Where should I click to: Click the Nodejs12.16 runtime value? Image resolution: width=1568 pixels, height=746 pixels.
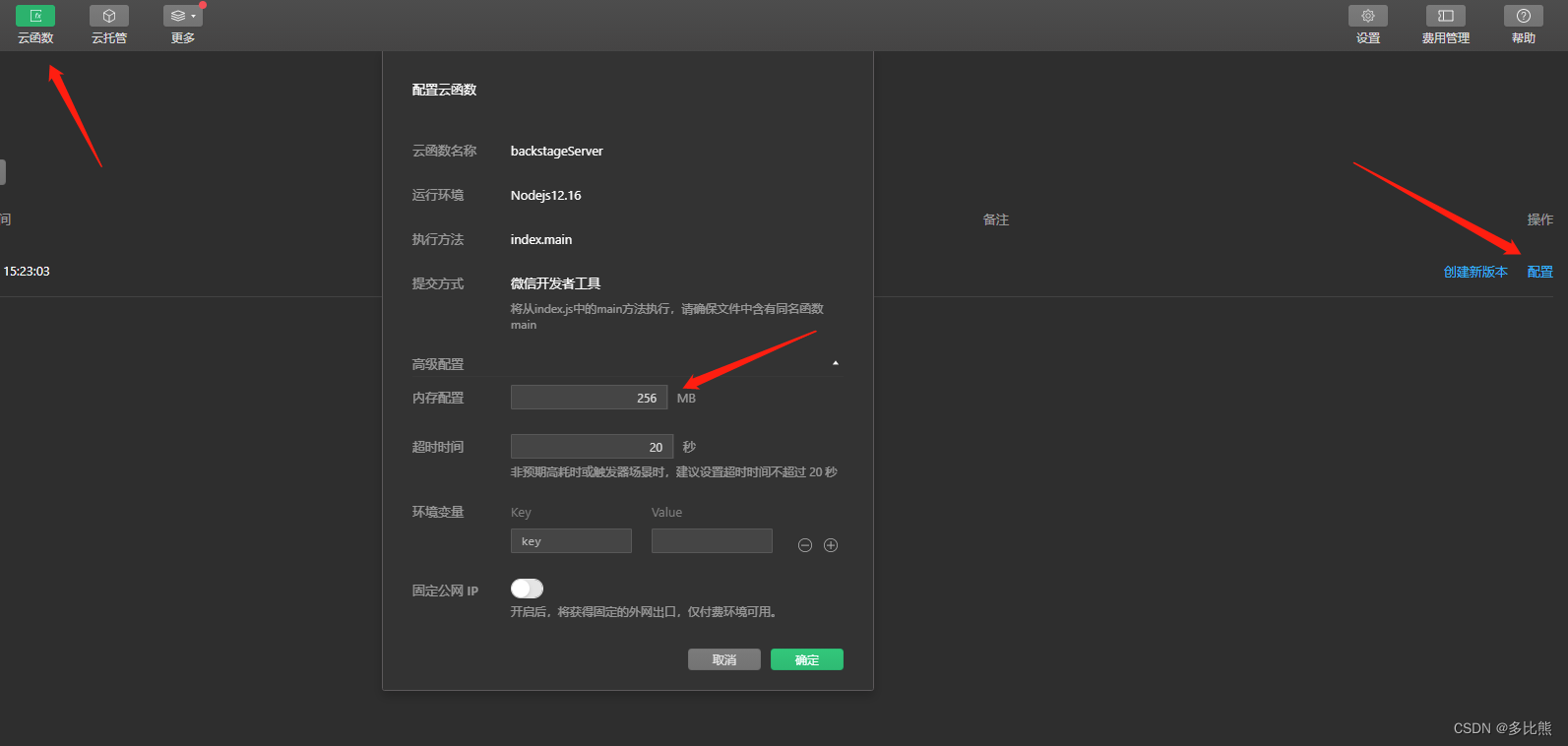coord(545,195)
